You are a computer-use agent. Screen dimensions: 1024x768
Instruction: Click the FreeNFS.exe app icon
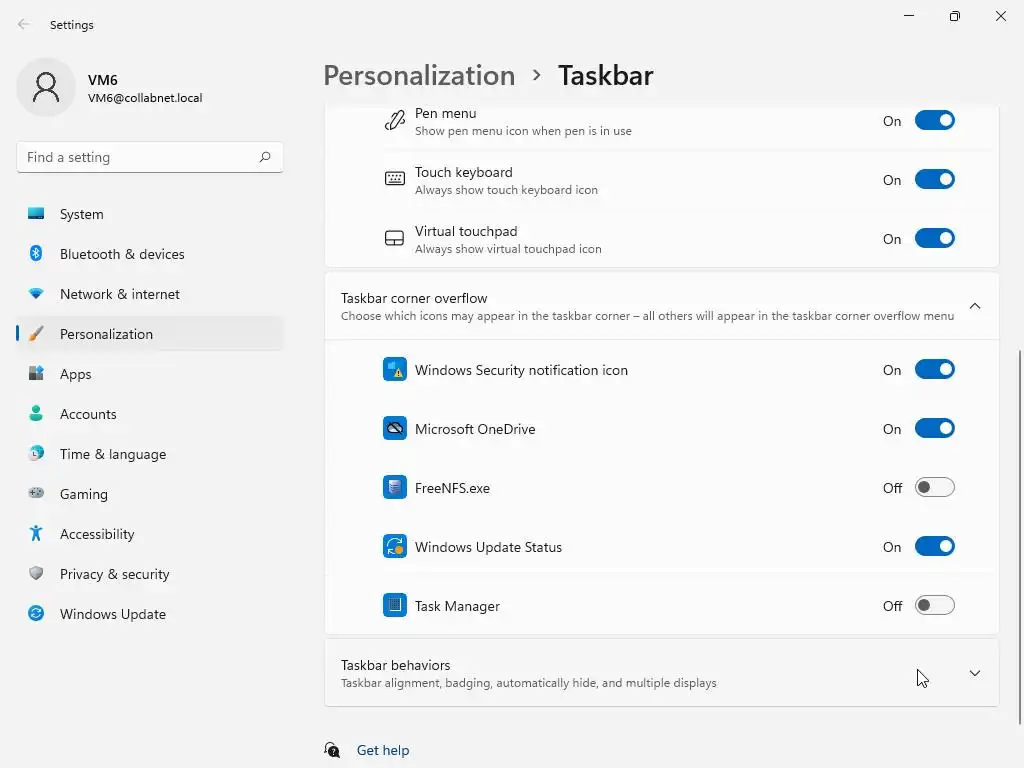point(395,488)
